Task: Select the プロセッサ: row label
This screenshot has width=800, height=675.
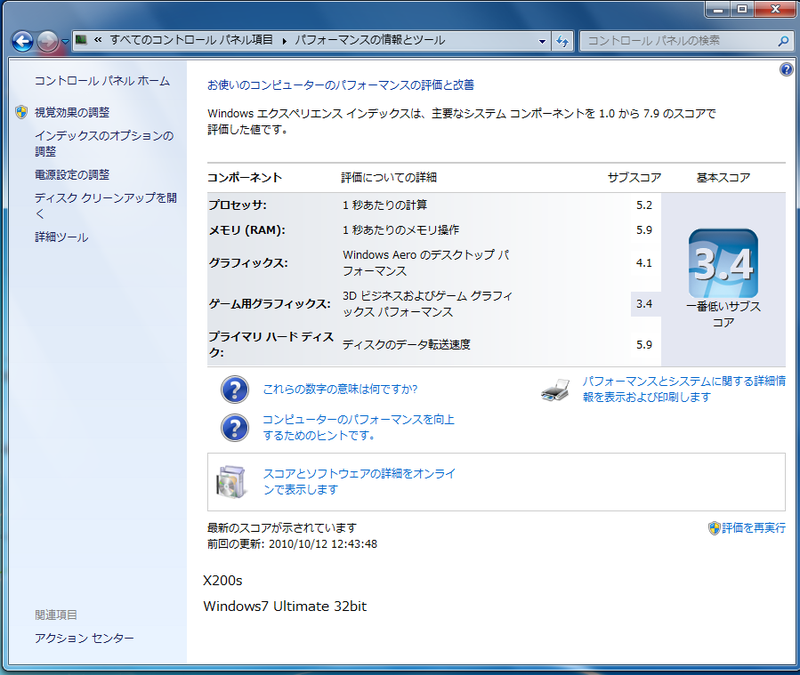Action: tap(238, 205)
